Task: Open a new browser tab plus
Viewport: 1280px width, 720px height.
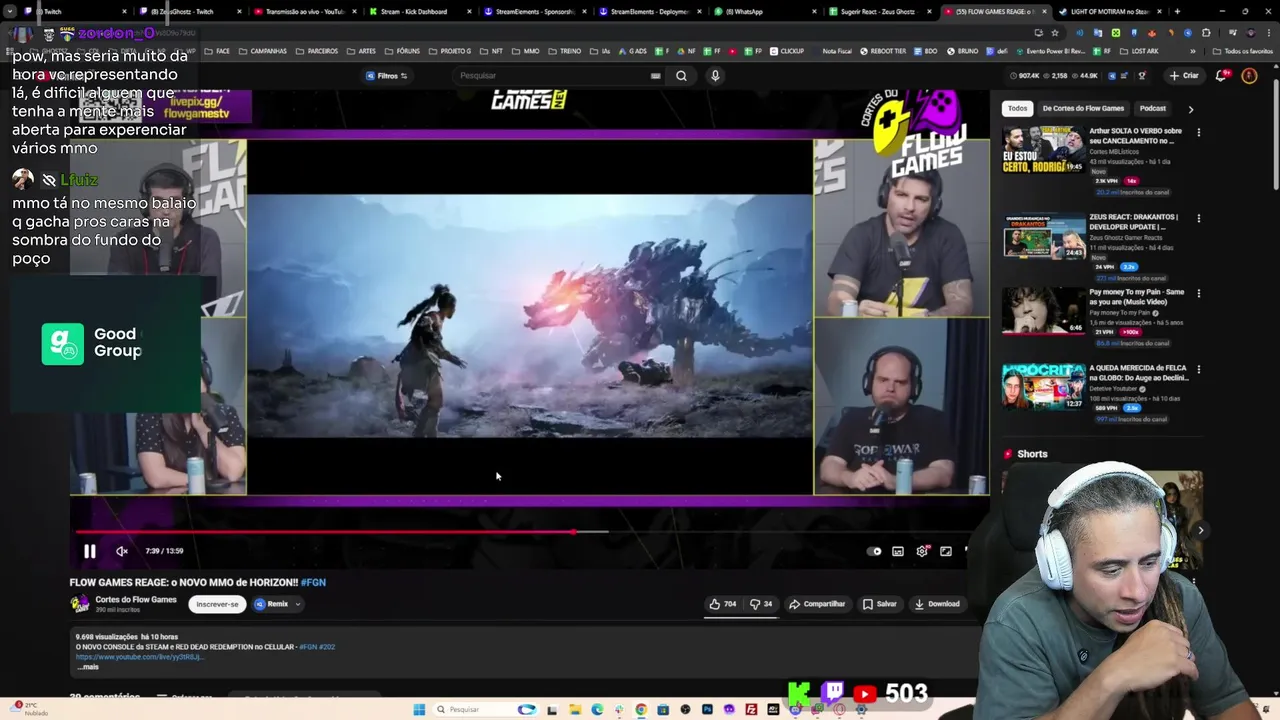Action: pos(1177,12)
